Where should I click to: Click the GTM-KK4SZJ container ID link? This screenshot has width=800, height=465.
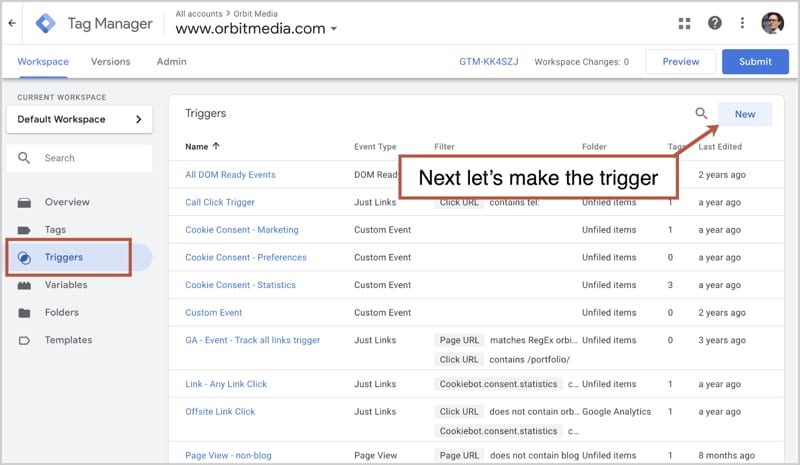[x=489, y=62]
